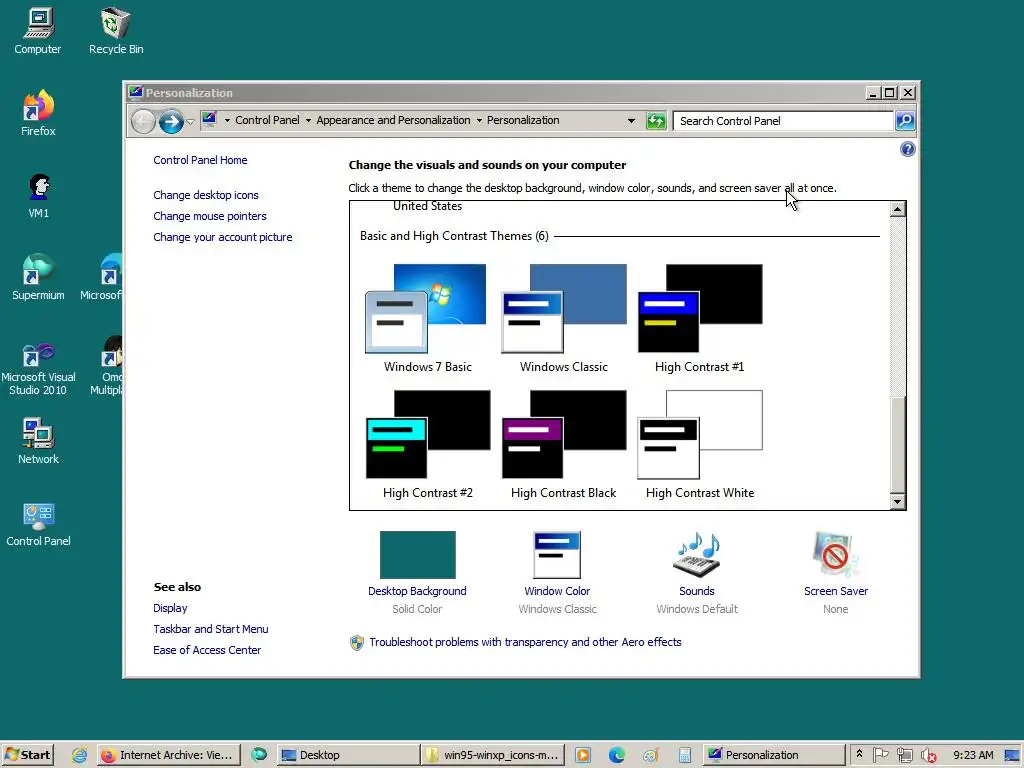The width and height of the screenshot is (1024, 768).
Task: Click the theme list scroll up arrow
Action: [897, 209]
